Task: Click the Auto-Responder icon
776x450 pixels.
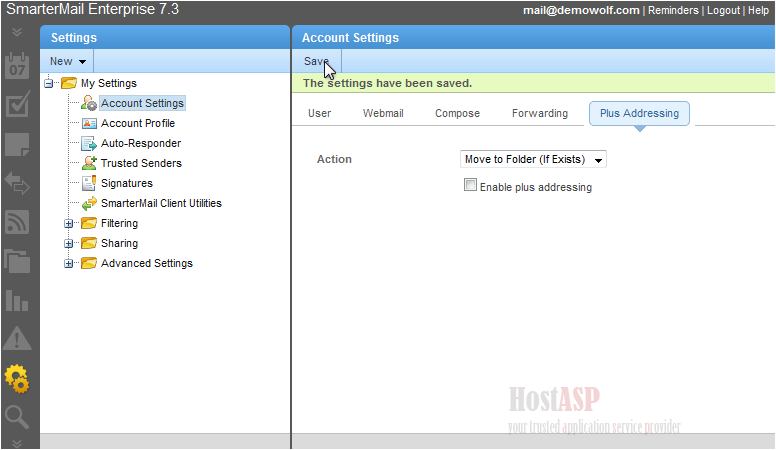Action: point(89,144)
